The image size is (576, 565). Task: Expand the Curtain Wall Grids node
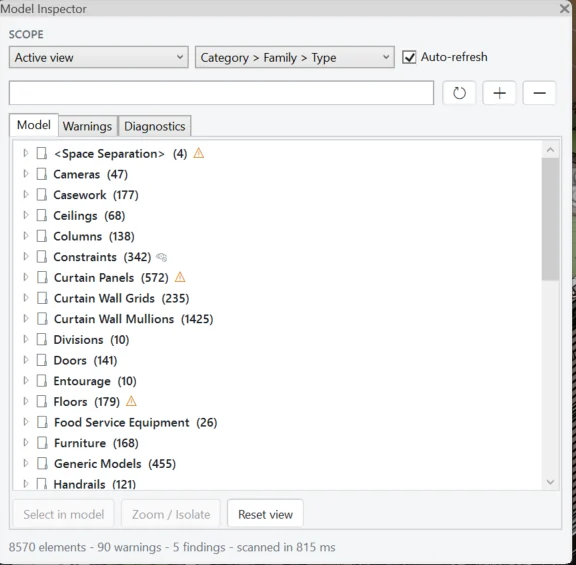25,298
